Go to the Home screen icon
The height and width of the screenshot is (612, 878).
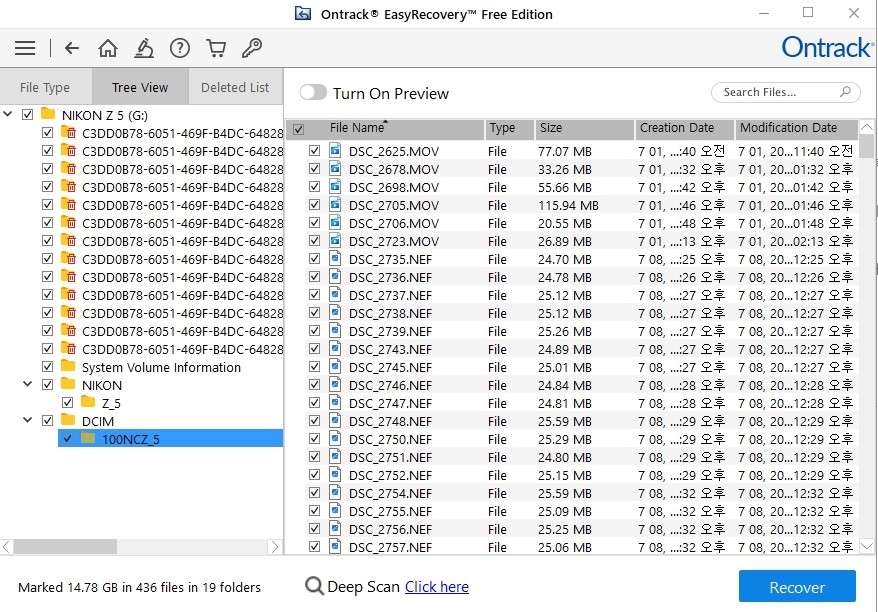107,47
